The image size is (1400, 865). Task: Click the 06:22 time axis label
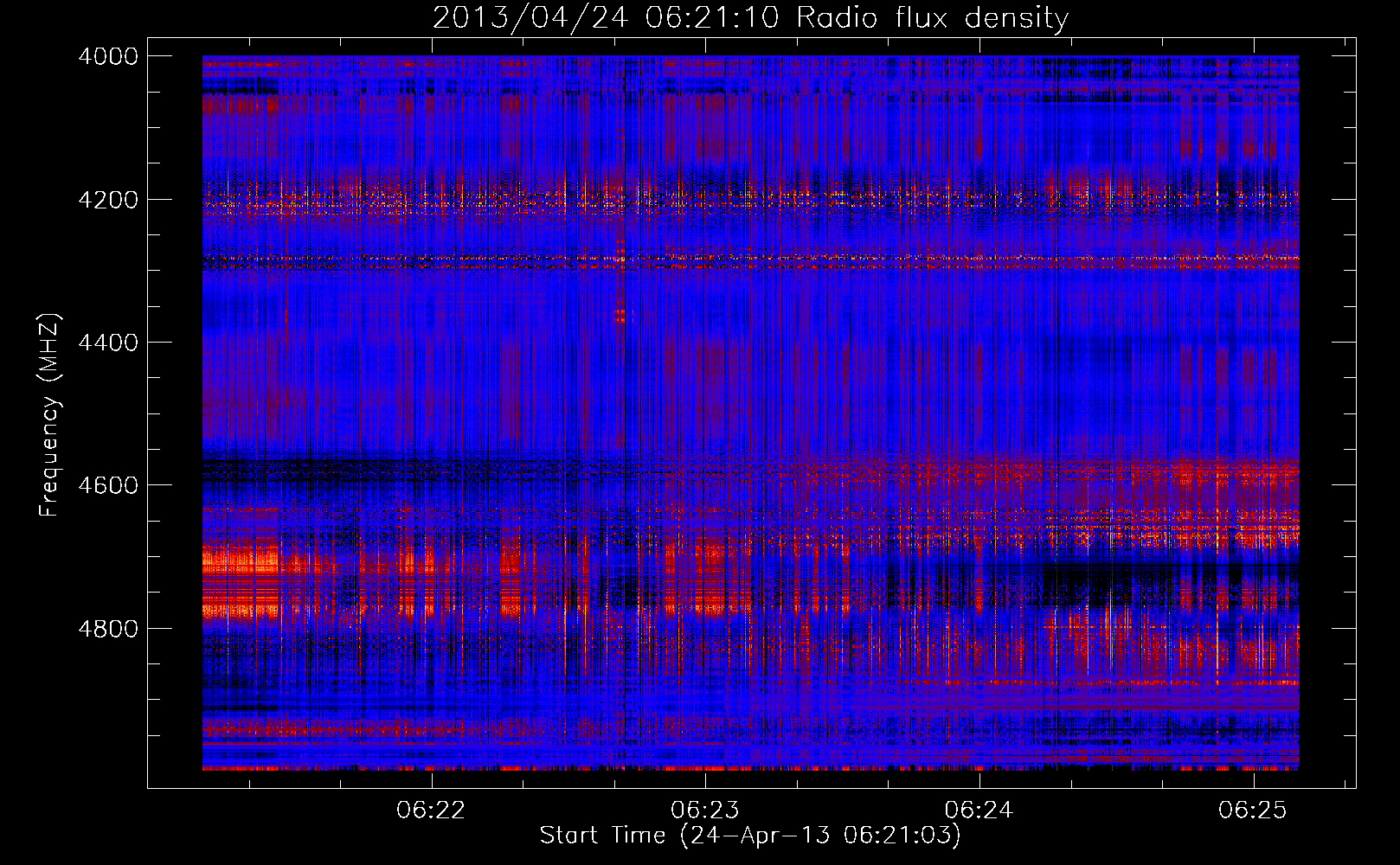click(x=431, y=811)
